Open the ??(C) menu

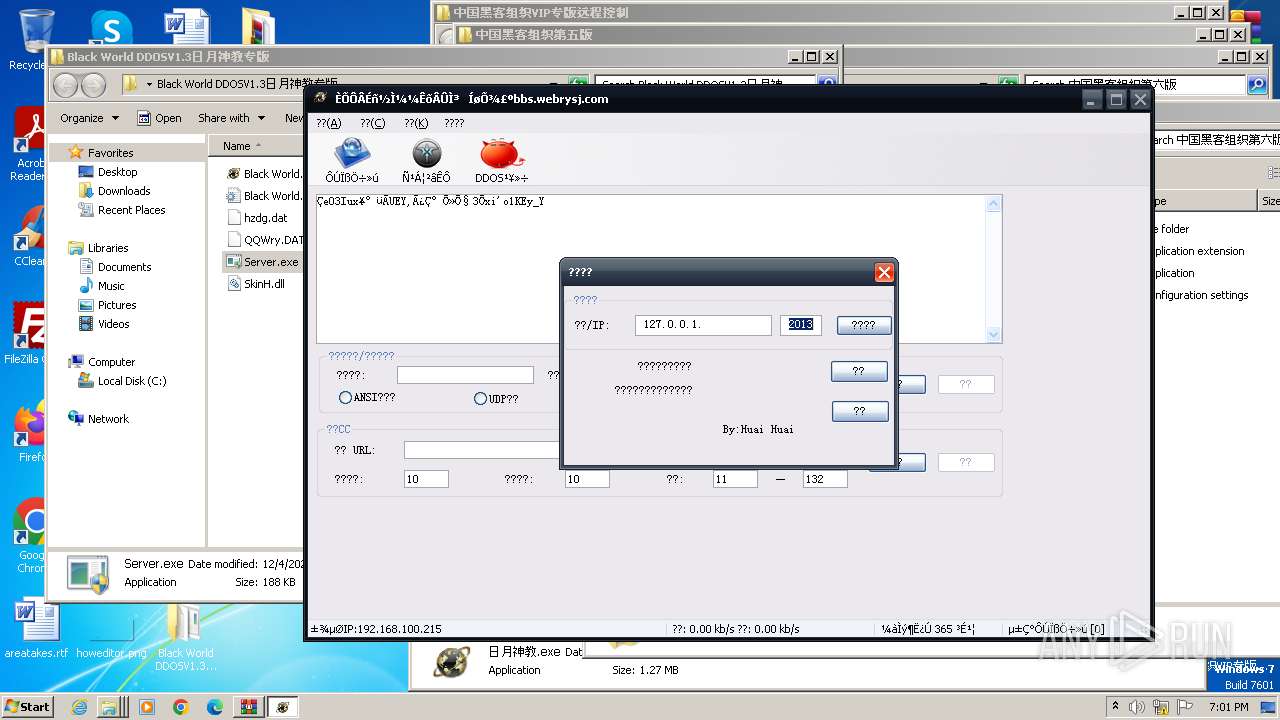point(372,123)
